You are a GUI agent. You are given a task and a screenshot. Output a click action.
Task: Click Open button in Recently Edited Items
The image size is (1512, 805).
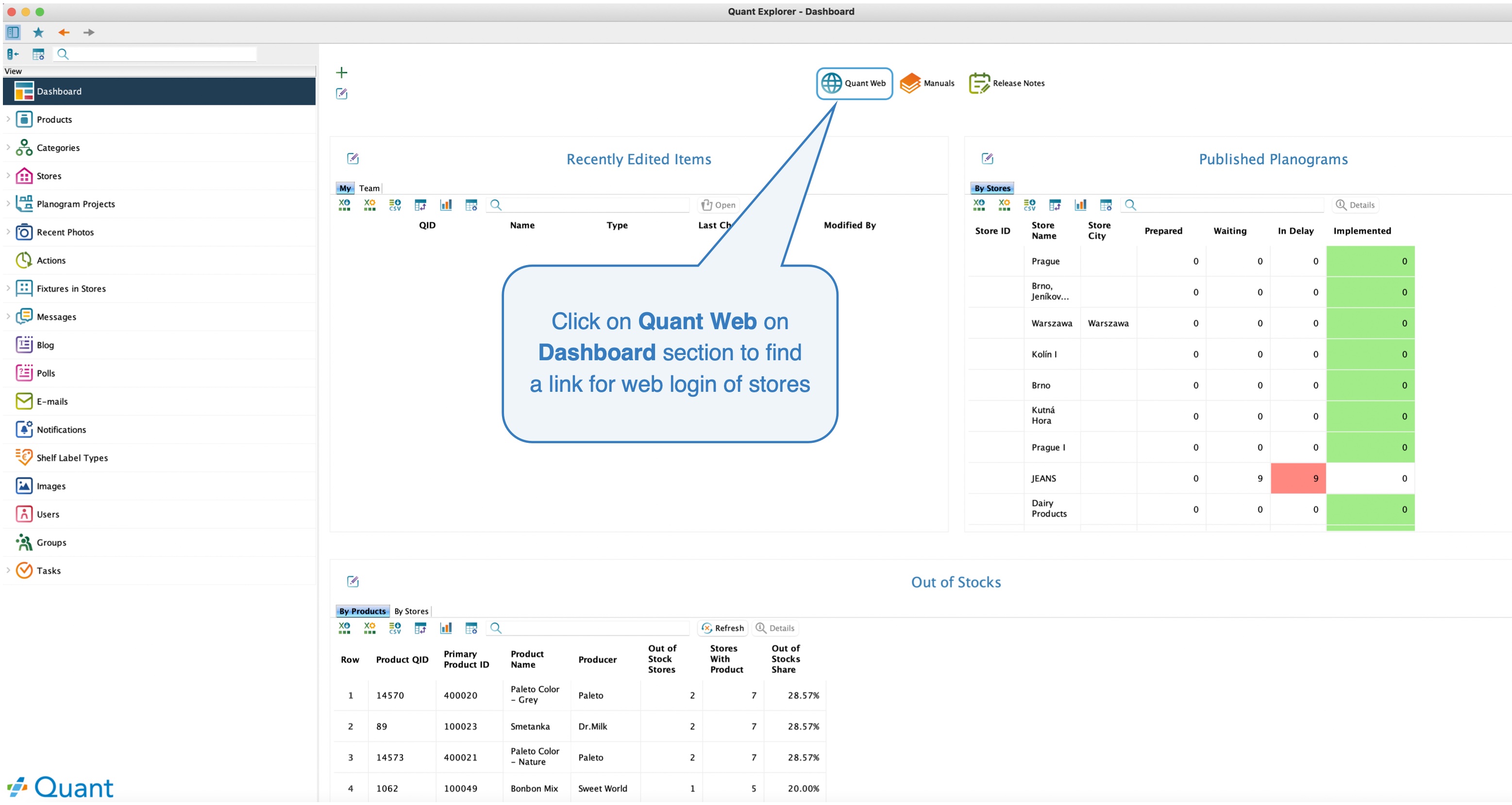coord(719,205)
